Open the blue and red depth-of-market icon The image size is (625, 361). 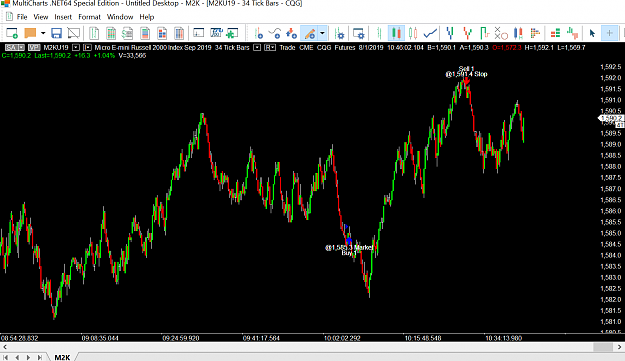click(145, 33)
